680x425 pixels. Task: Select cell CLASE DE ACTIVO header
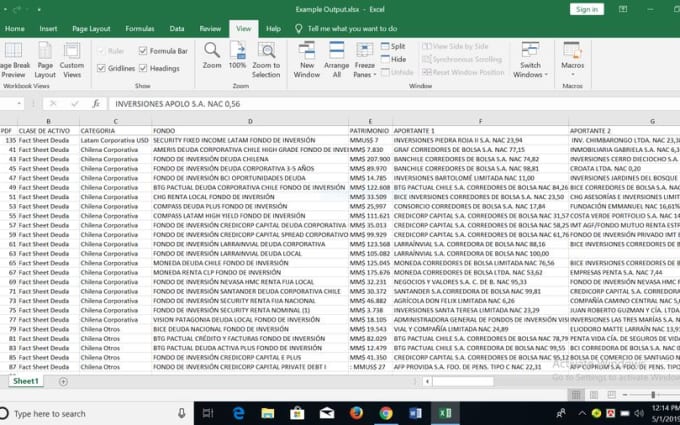pyautogui.click(x=48, y=131)
